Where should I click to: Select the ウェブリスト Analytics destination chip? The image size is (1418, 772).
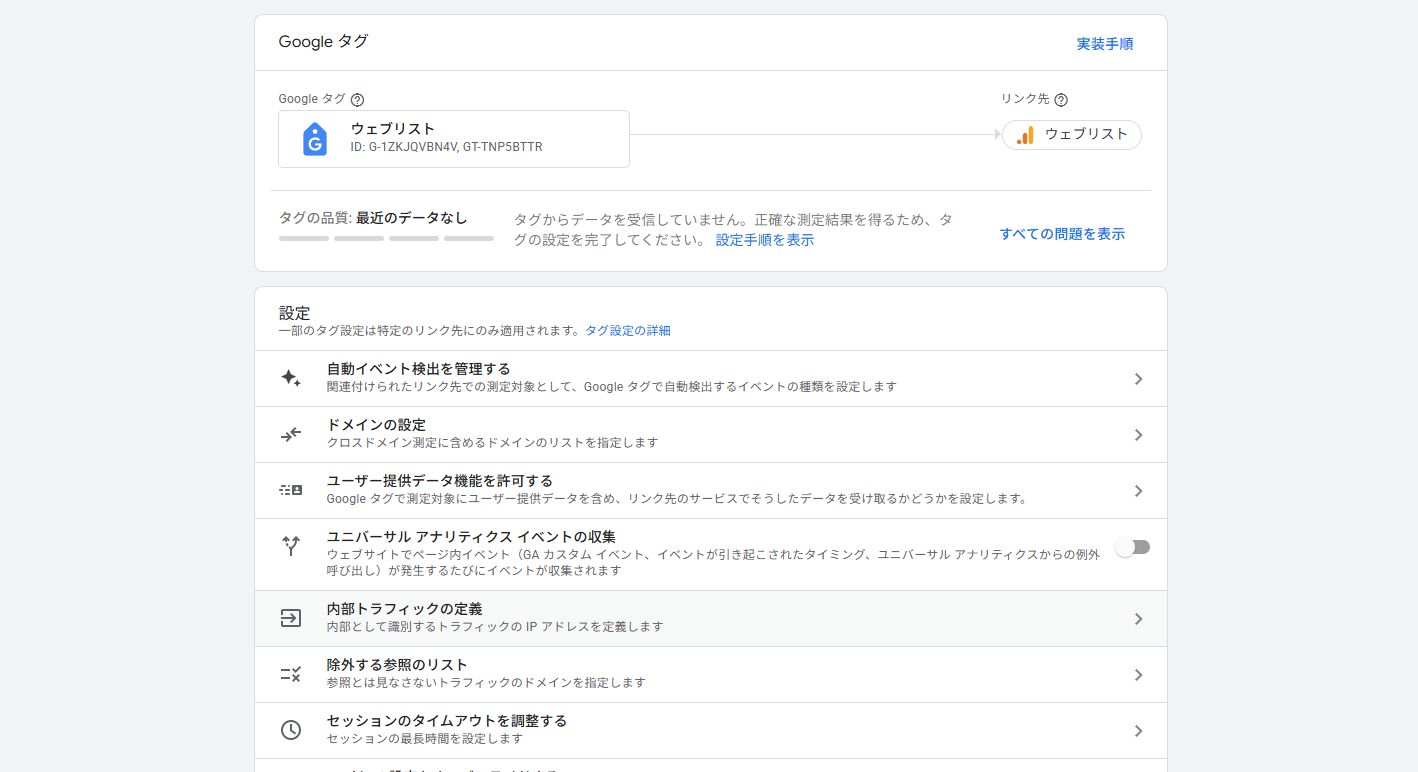click(1071, 135)
